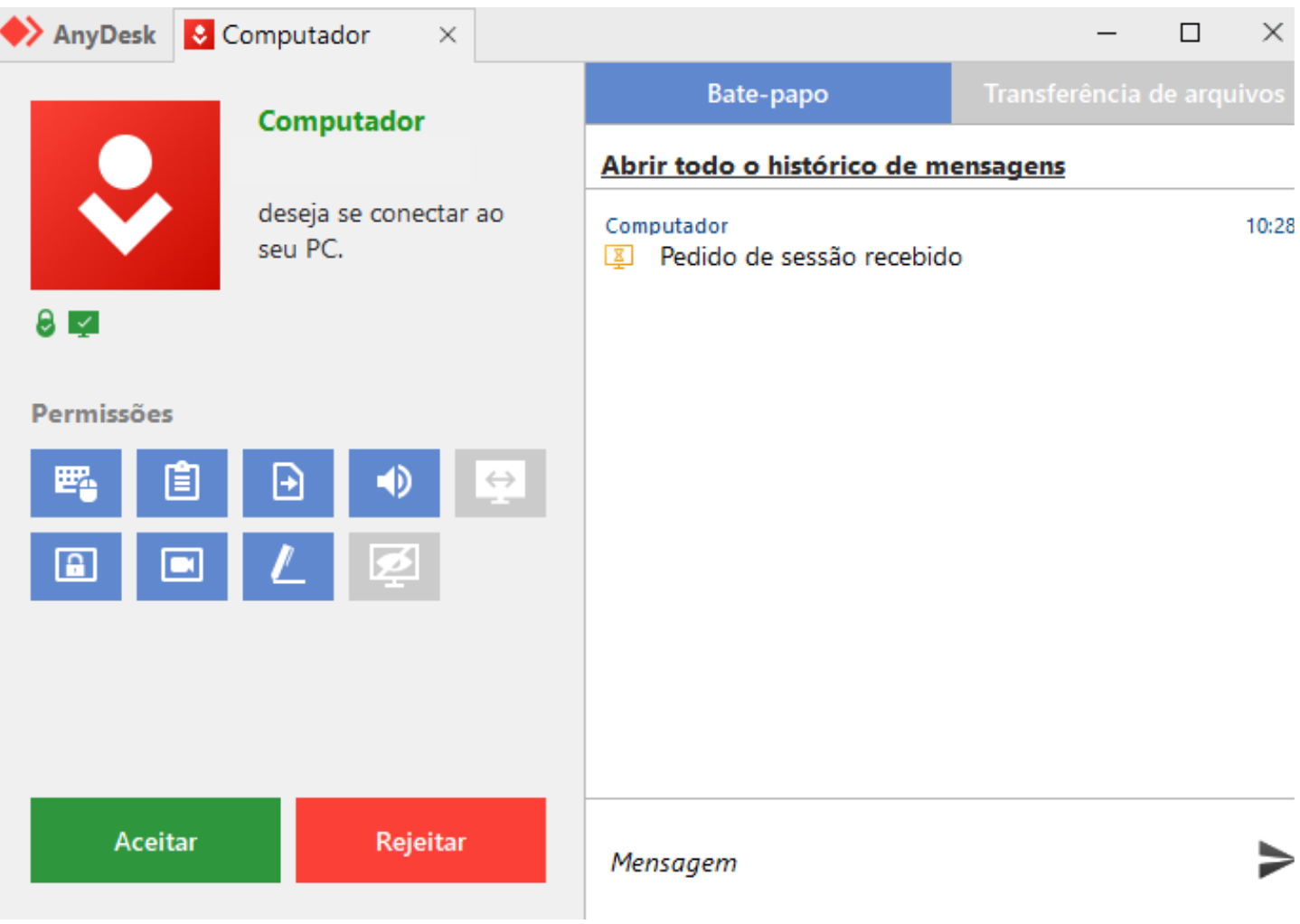Accept the session with Aceitar

coord(155,840)
